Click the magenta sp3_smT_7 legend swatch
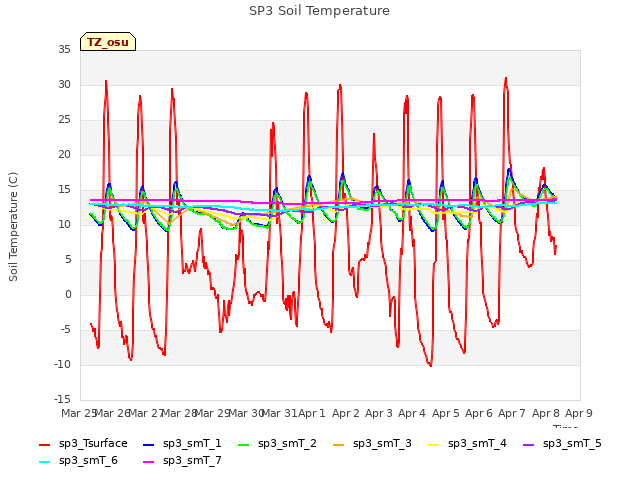This screenshot has height=480, width=640. click(x=149, y=462)
